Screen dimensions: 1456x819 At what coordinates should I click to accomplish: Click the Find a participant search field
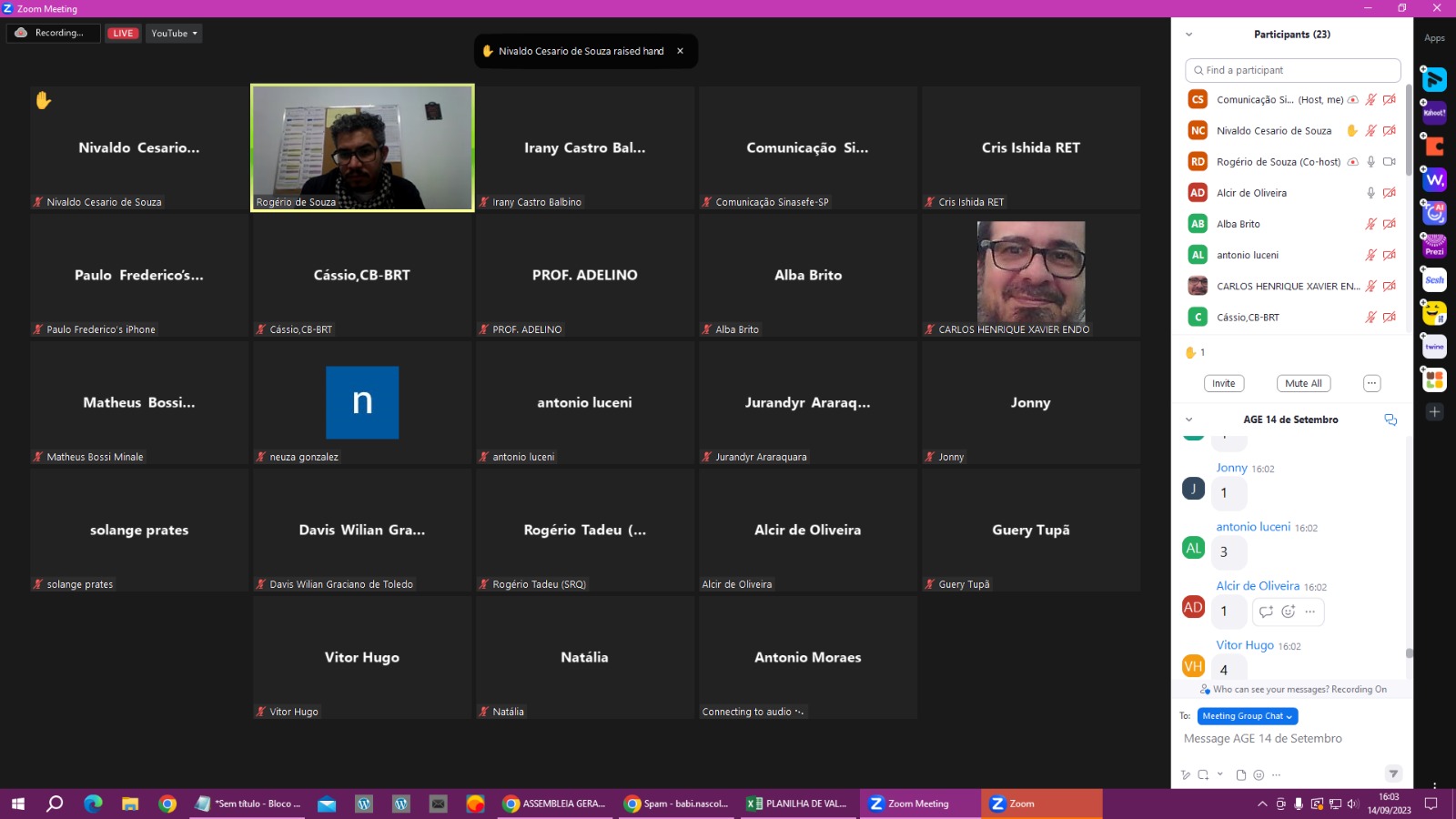[x=1292, y=70]
